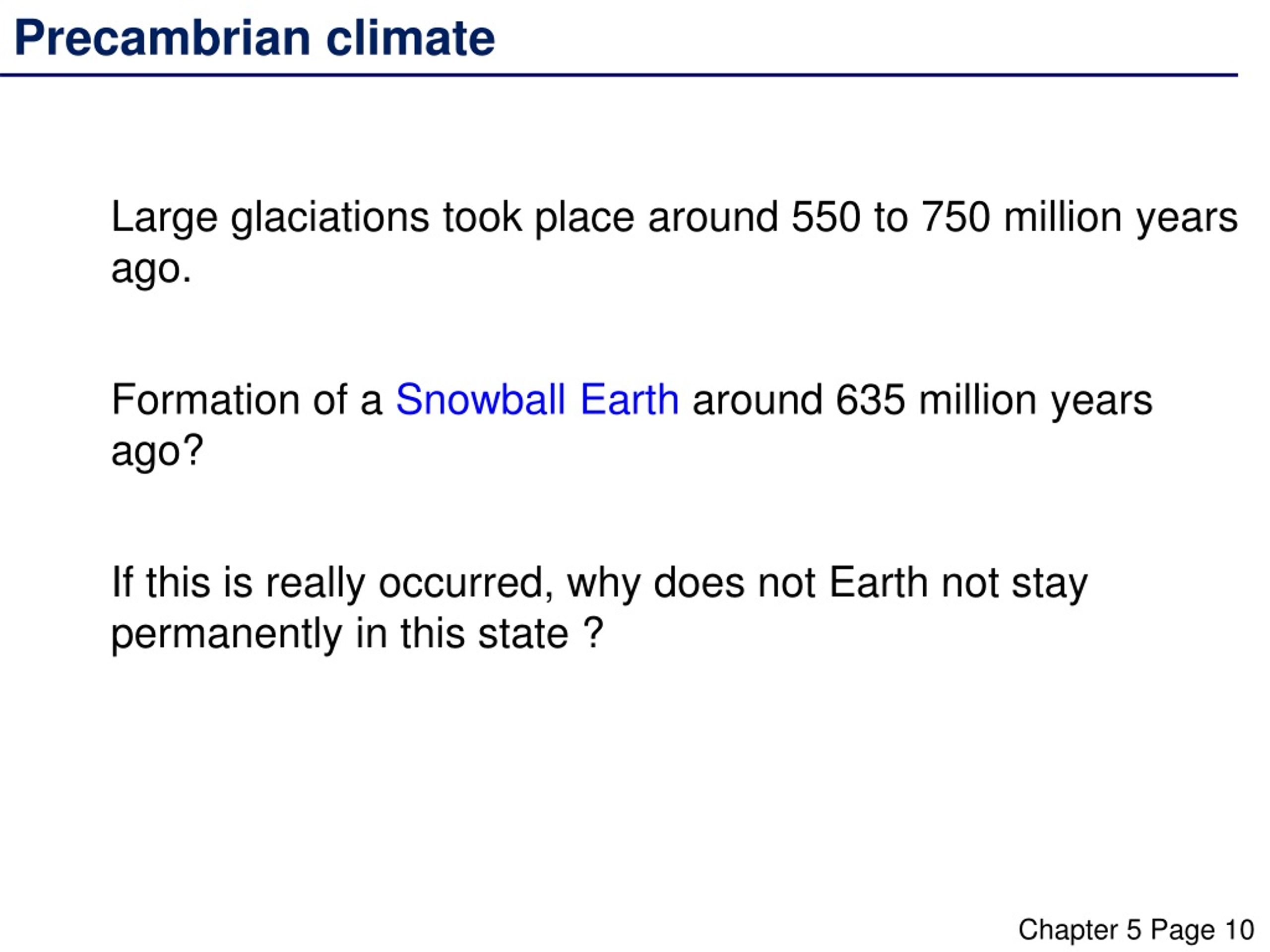Screen dimensions: 1270x952
Task: Open the blue Snowball Earth link
Action: [x=537, y=399]
